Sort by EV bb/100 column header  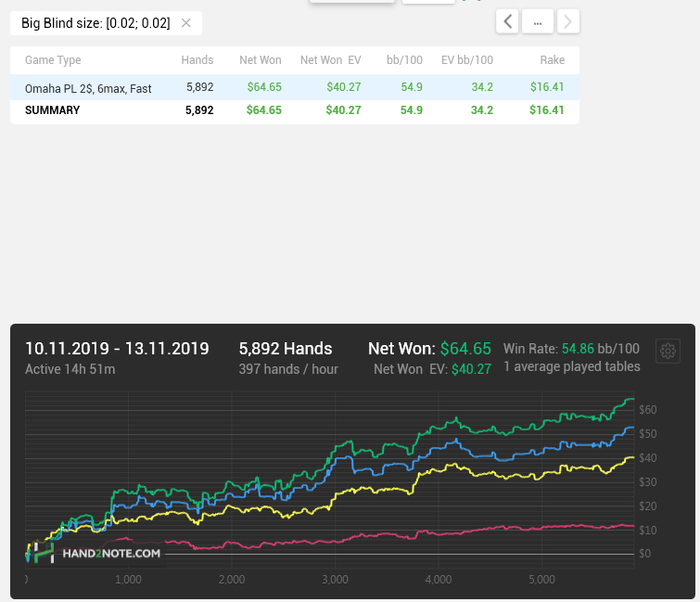pos(467,60)
